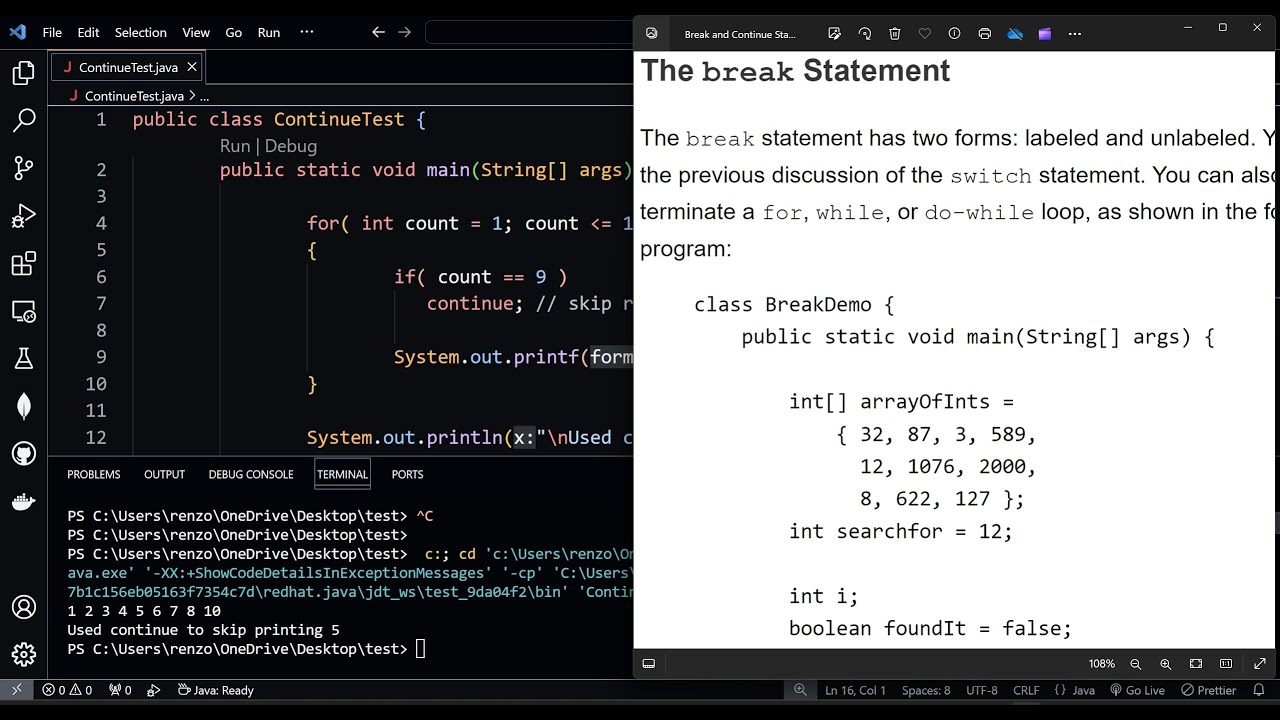Open the See more menu in Photos
This screenshot has height=720, width=1280.
[x=1075, y=34]
